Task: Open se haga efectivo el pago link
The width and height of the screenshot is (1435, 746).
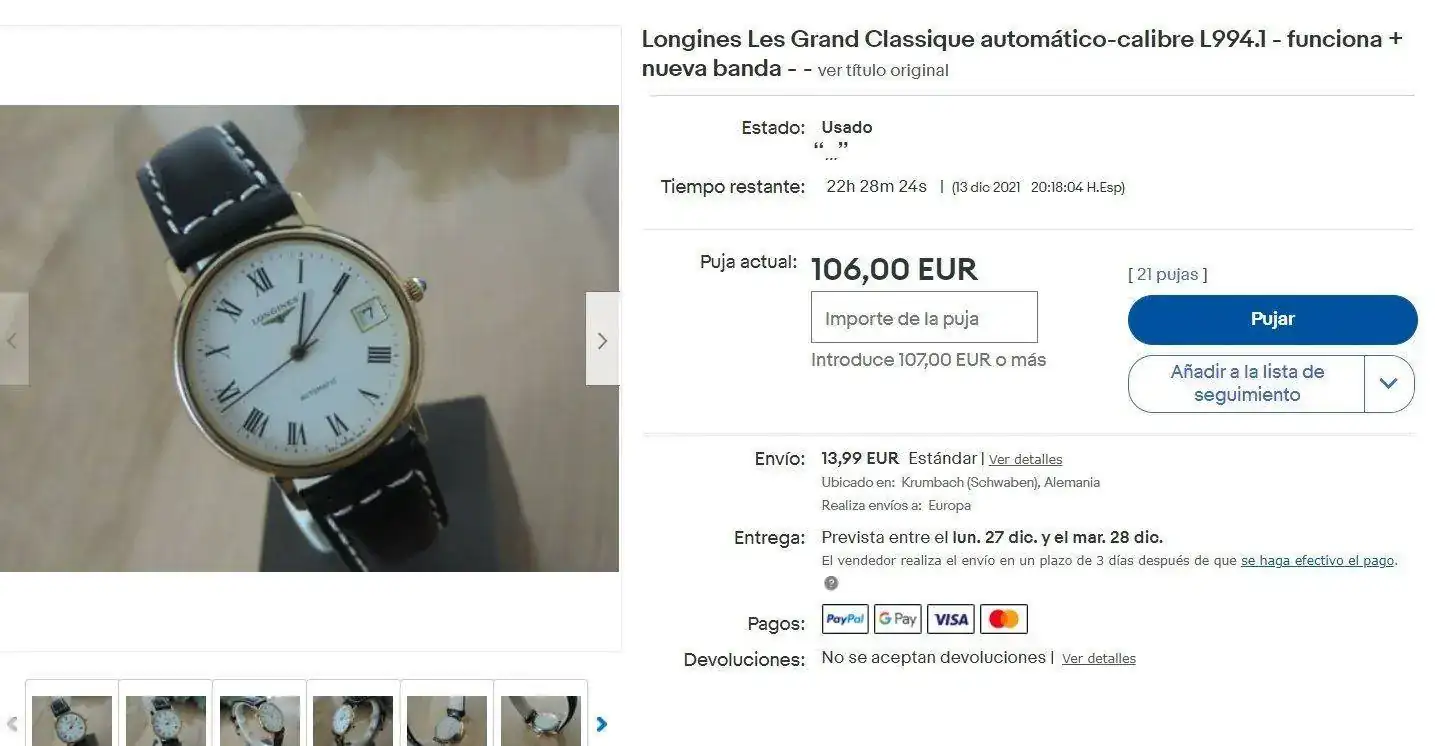Action: tap(1318, 561)
